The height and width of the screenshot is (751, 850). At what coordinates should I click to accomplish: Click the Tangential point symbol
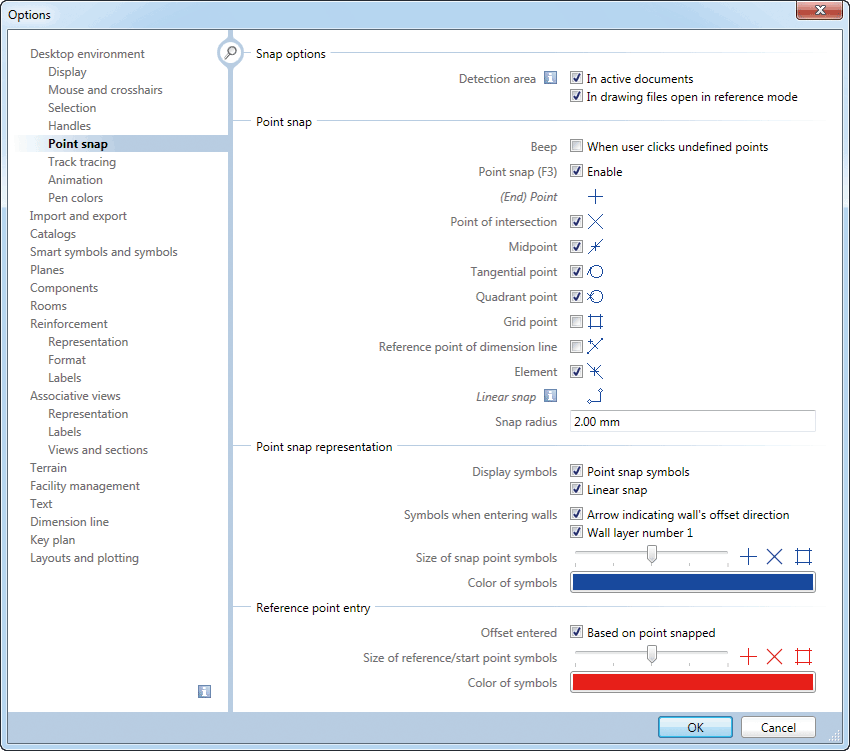click(x=595, y=272)
